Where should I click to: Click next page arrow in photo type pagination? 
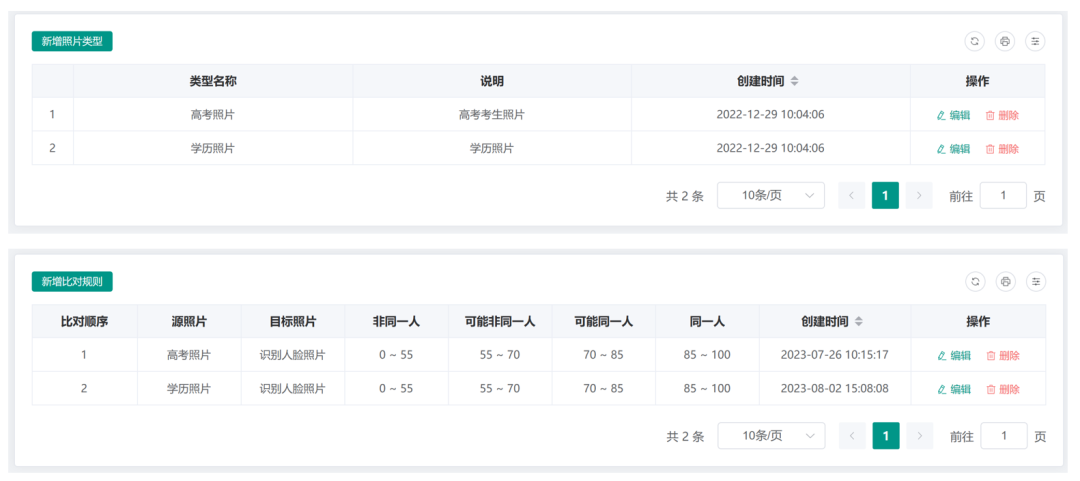[x=919, y=196]
